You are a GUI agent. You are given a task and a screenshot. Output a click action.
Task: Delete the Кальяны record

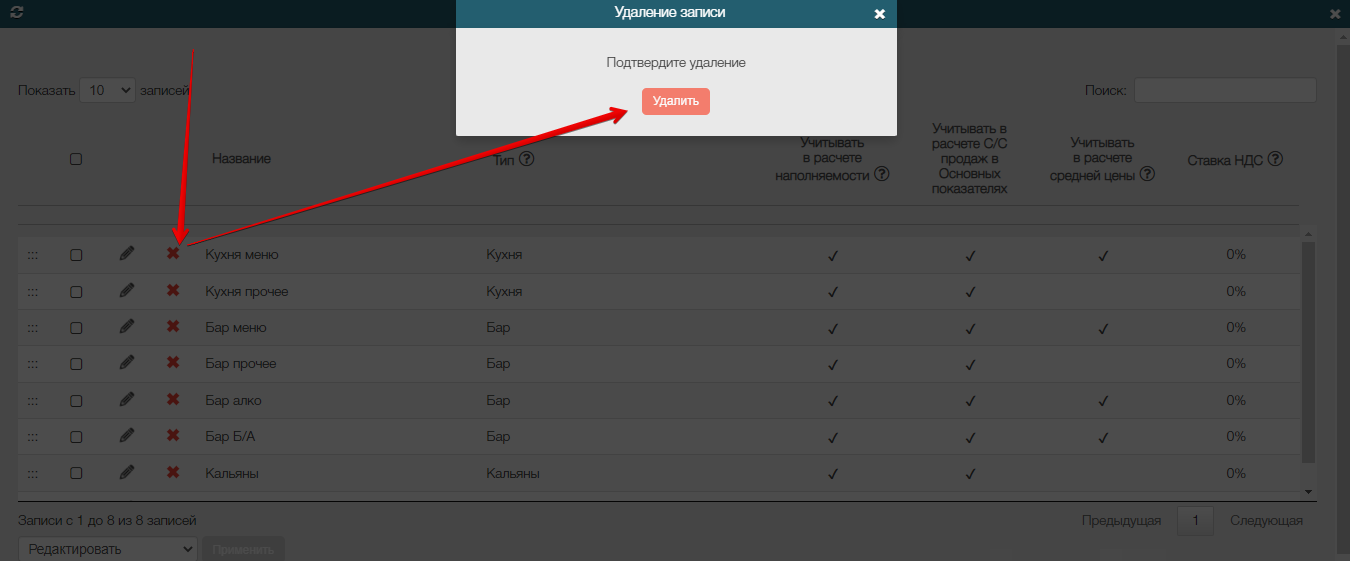173,472
